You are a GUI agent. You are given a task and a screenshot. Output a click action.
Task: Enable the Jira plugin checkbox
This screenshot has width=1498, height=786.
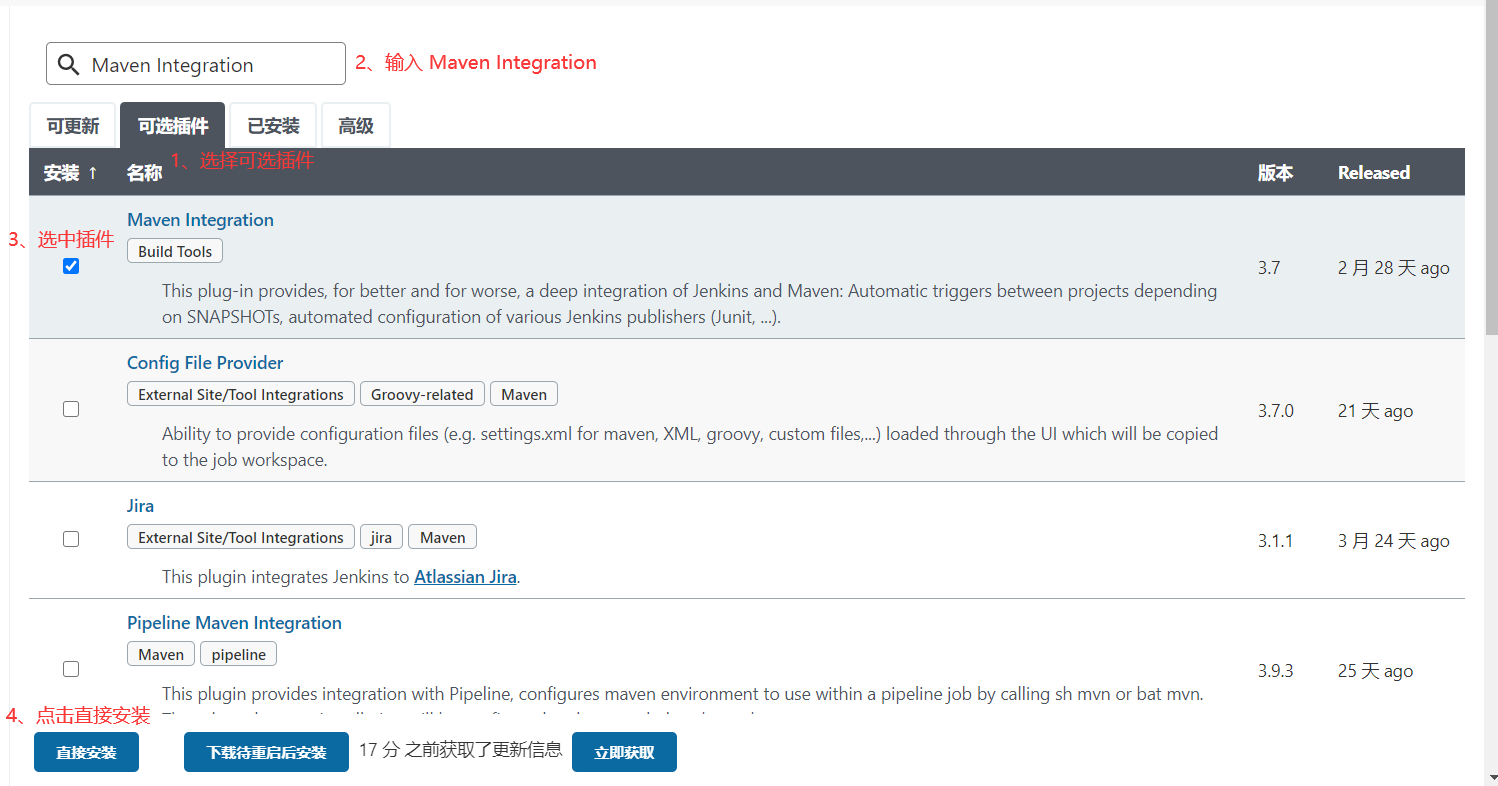[71, 538]
